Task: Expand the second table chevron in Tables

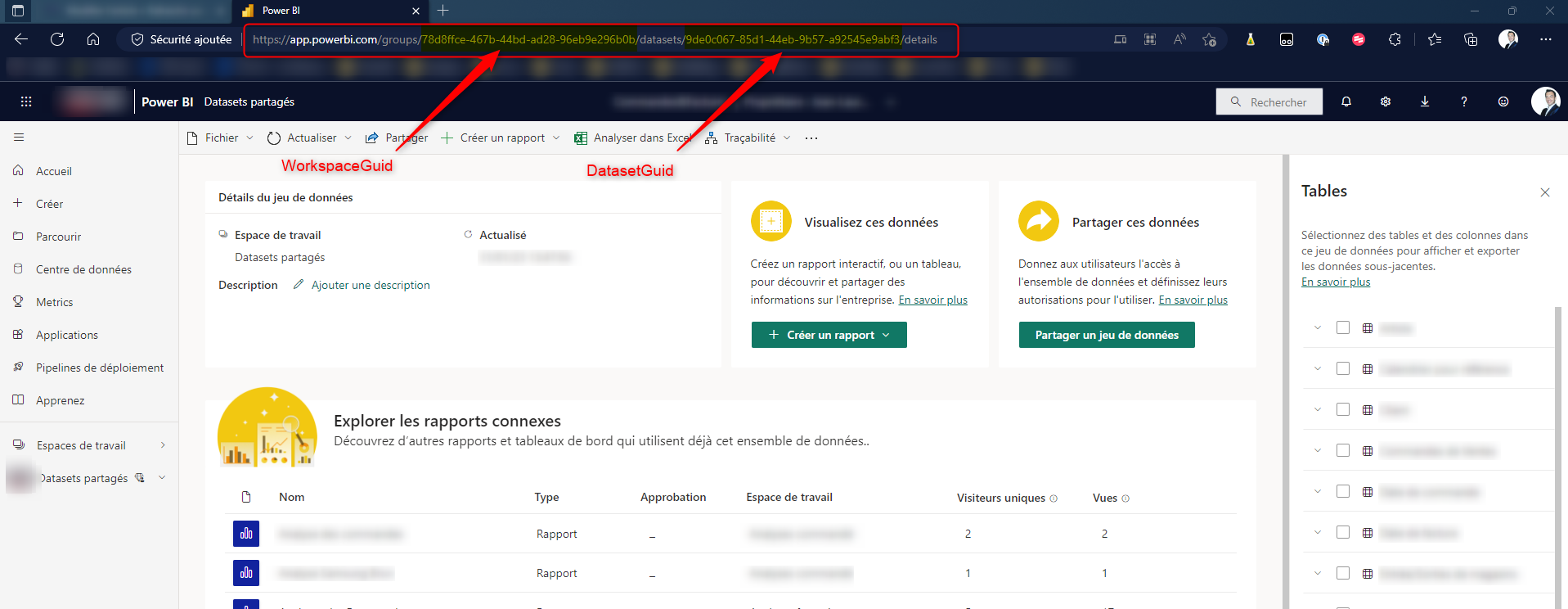Action: pos(1317,368)
